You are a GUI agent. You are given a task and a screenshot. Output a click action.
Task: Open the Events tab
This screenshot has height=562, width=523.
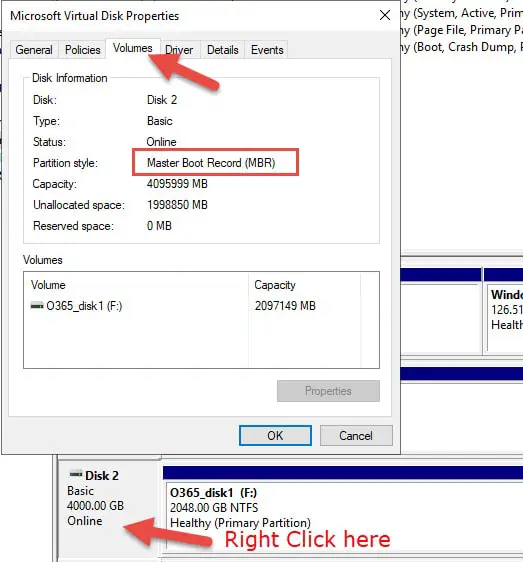[x=267, y=50]
